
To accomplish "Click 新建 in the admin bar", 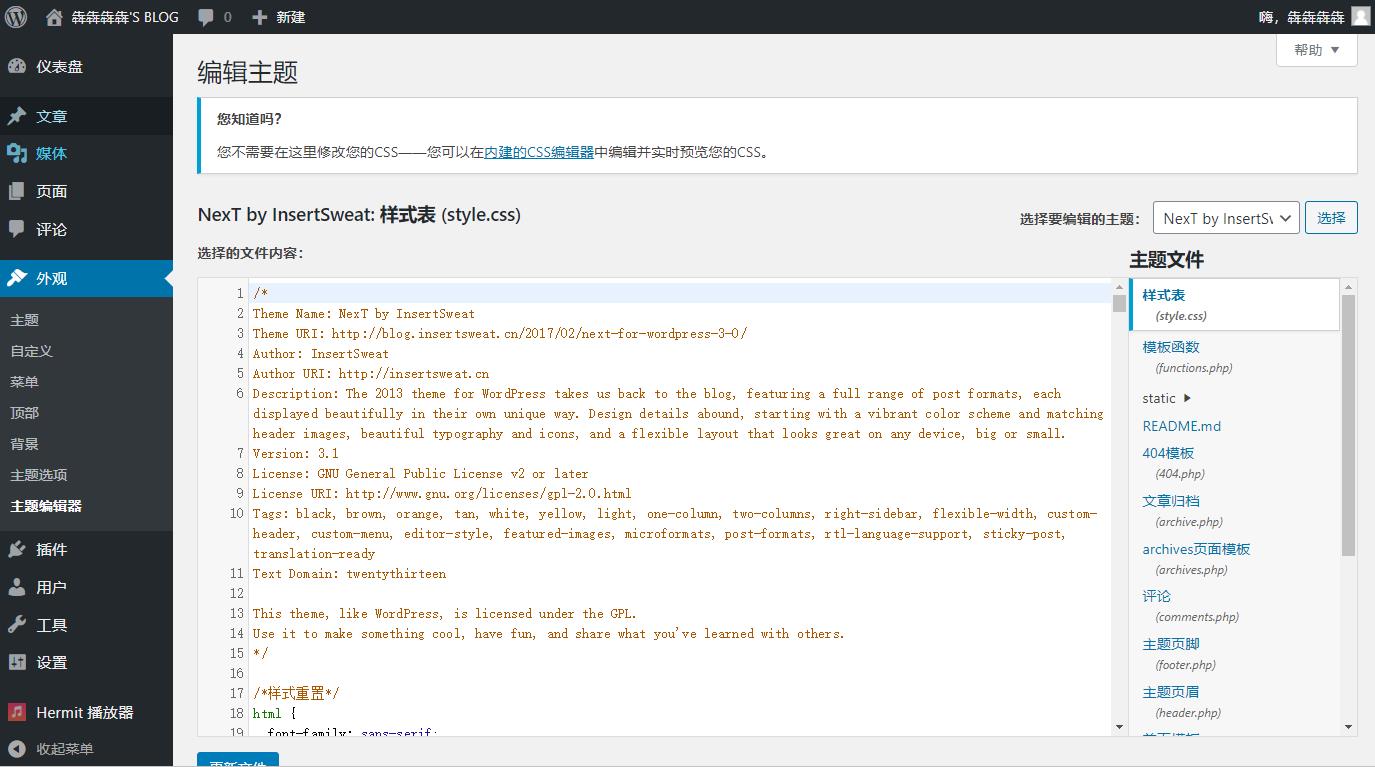I will [x=290, y=17].
